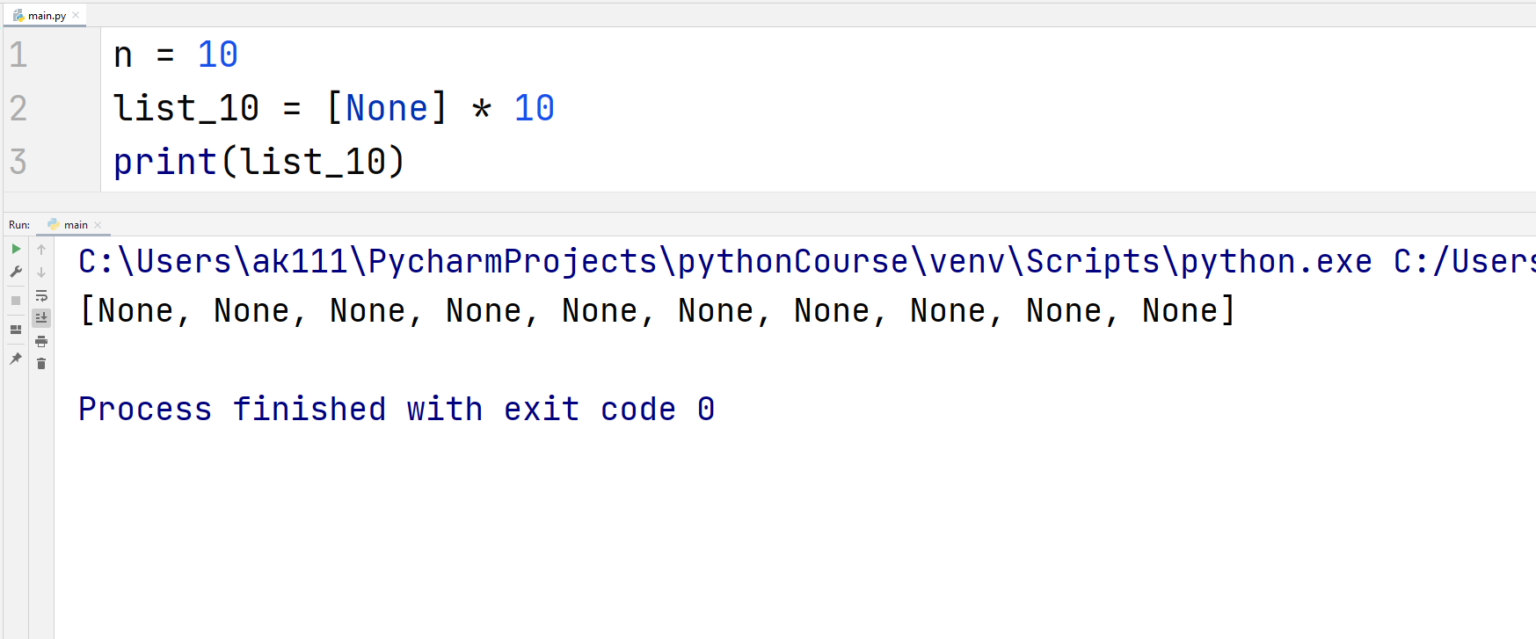Click line number 2 in the gutter

[18, 108]
